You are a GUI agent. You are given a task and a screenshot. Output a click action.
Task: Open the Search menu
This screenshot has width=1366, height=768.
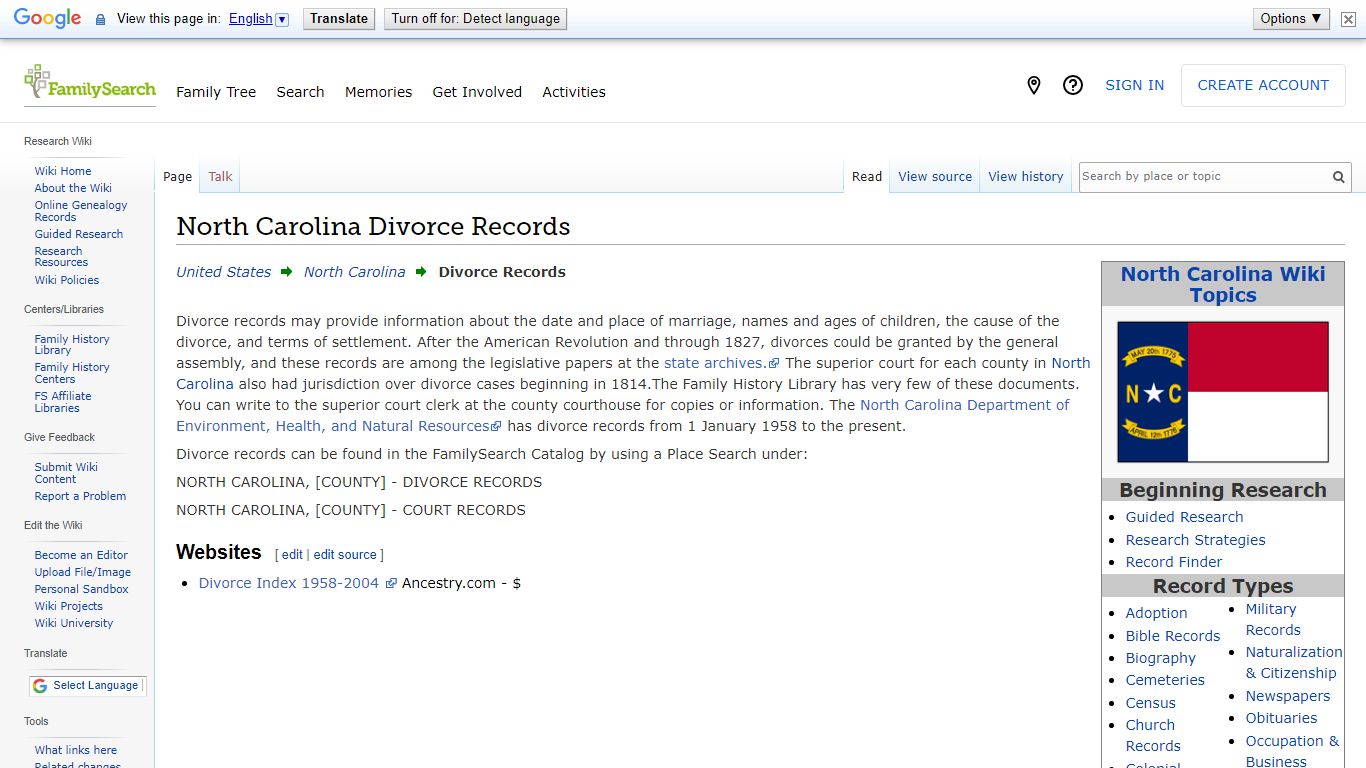[x=300, y=92]
